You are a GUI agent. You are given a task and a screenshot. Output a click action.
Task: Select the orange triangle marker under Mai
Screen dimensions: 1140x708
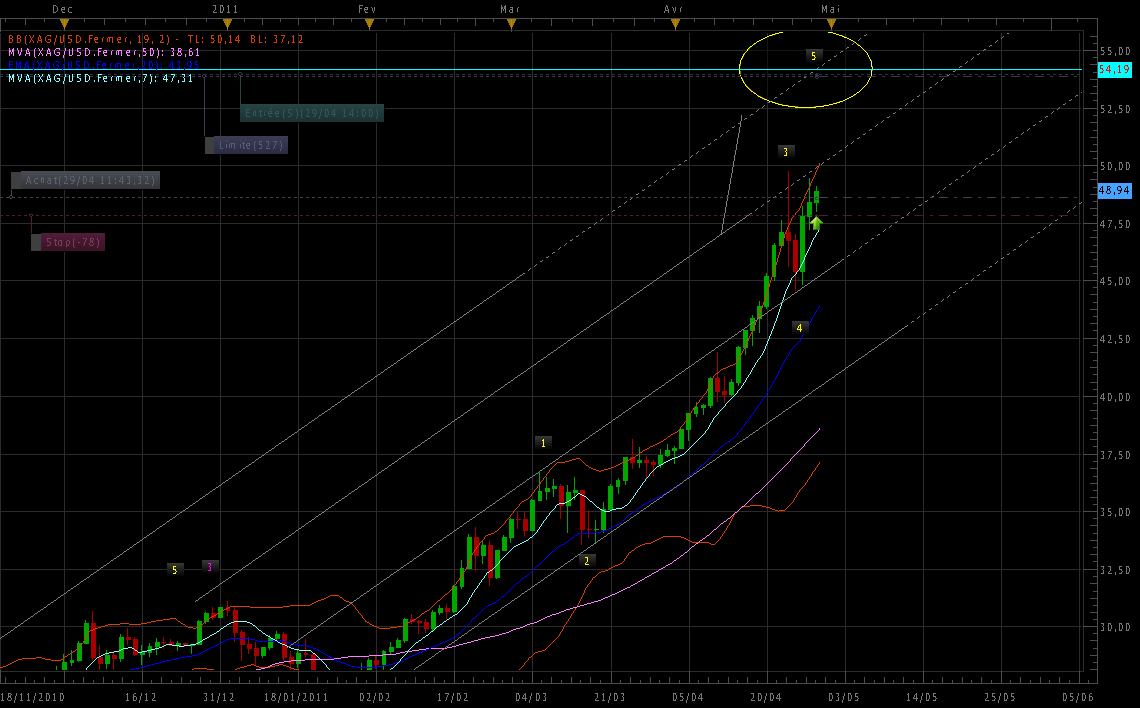pos(831,22)
